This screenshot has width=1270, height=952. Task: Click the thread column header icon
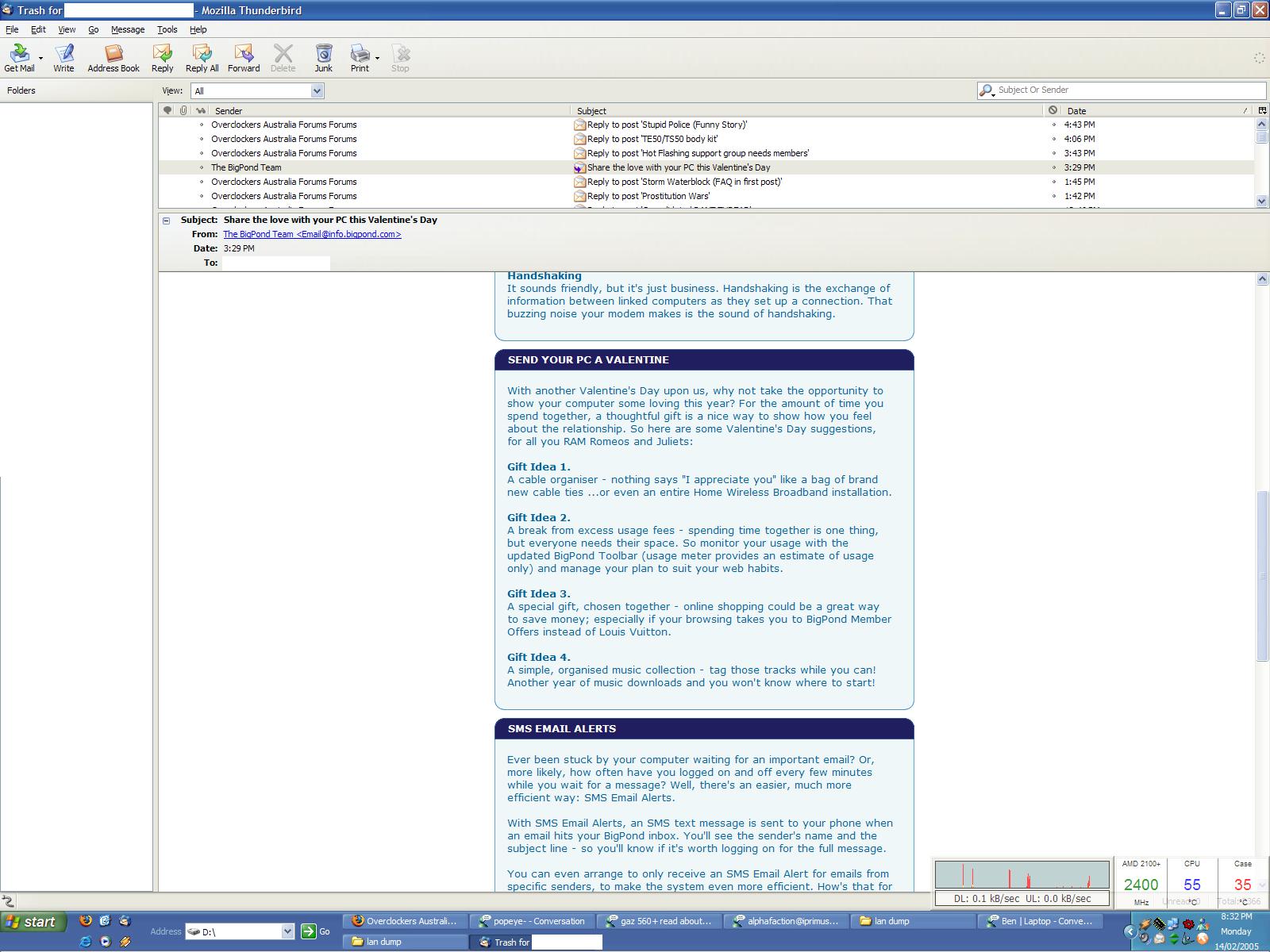point(167,110)
